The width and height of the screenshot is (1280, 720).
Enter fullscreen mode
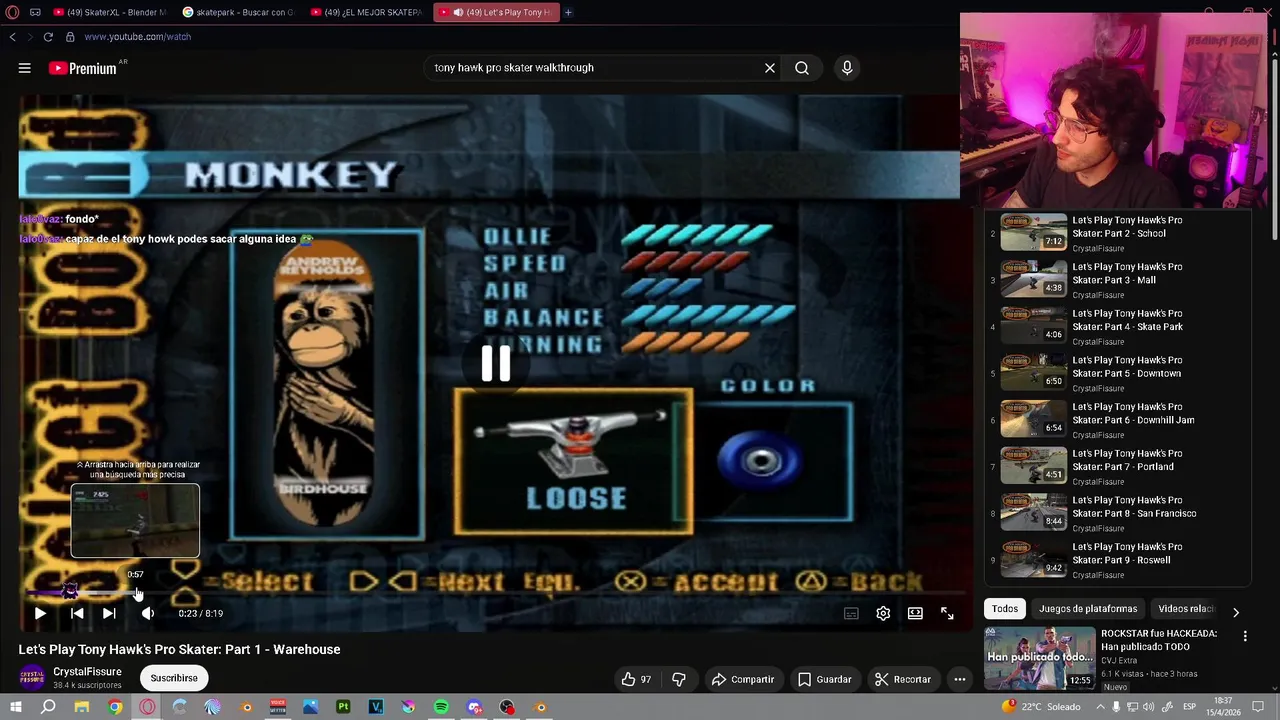(x=947, y=613)
